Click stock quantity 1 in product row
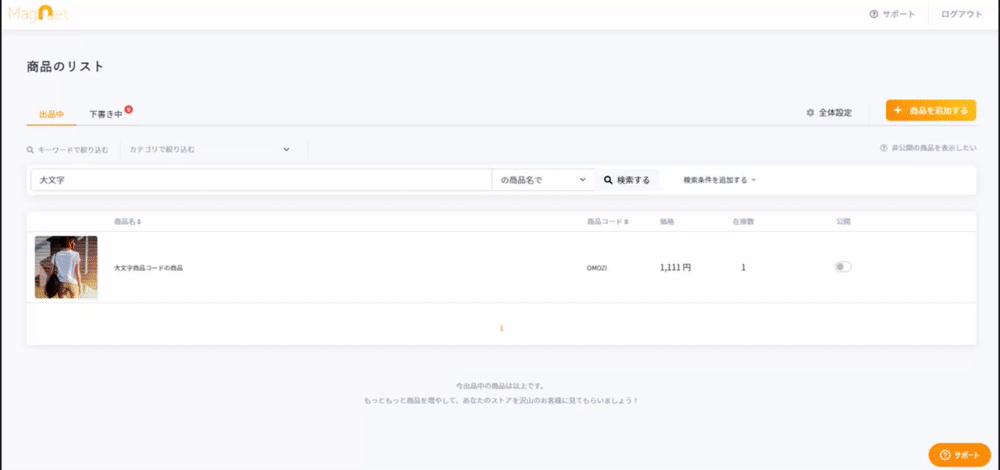 pyautogui.click(x=744, y=268)
